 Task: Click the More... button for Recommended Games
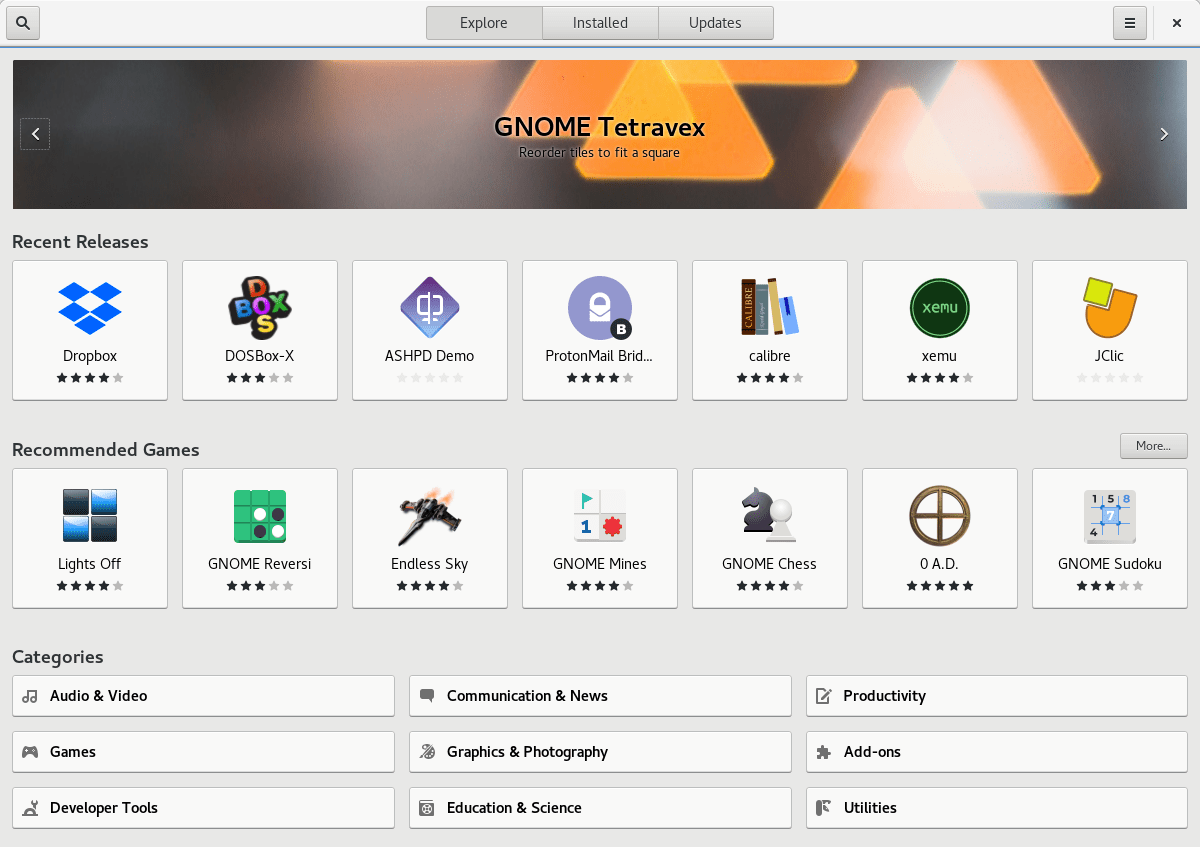click(x=1153, y=446)
